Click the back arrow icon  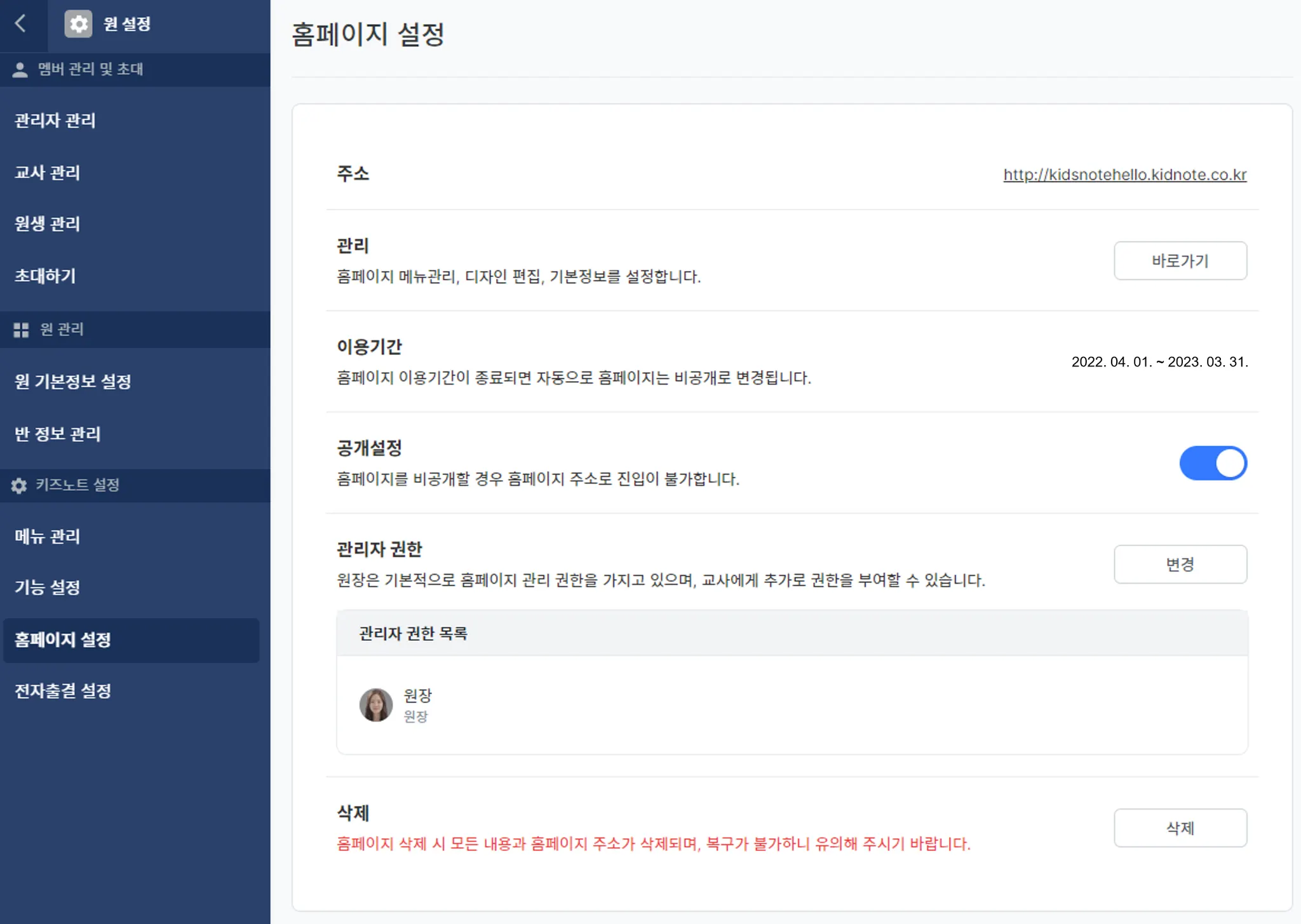21,24
